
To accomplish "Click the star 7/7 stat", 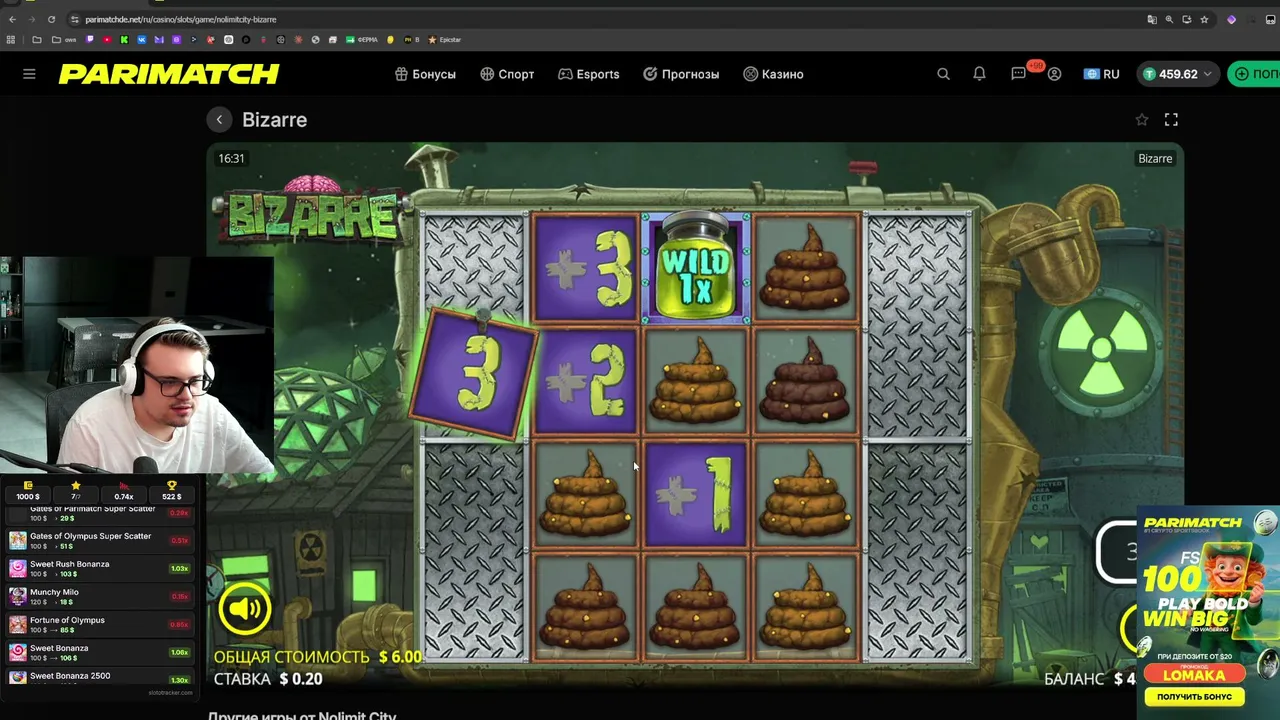I will pyautogui.click(x=76, y=491).
